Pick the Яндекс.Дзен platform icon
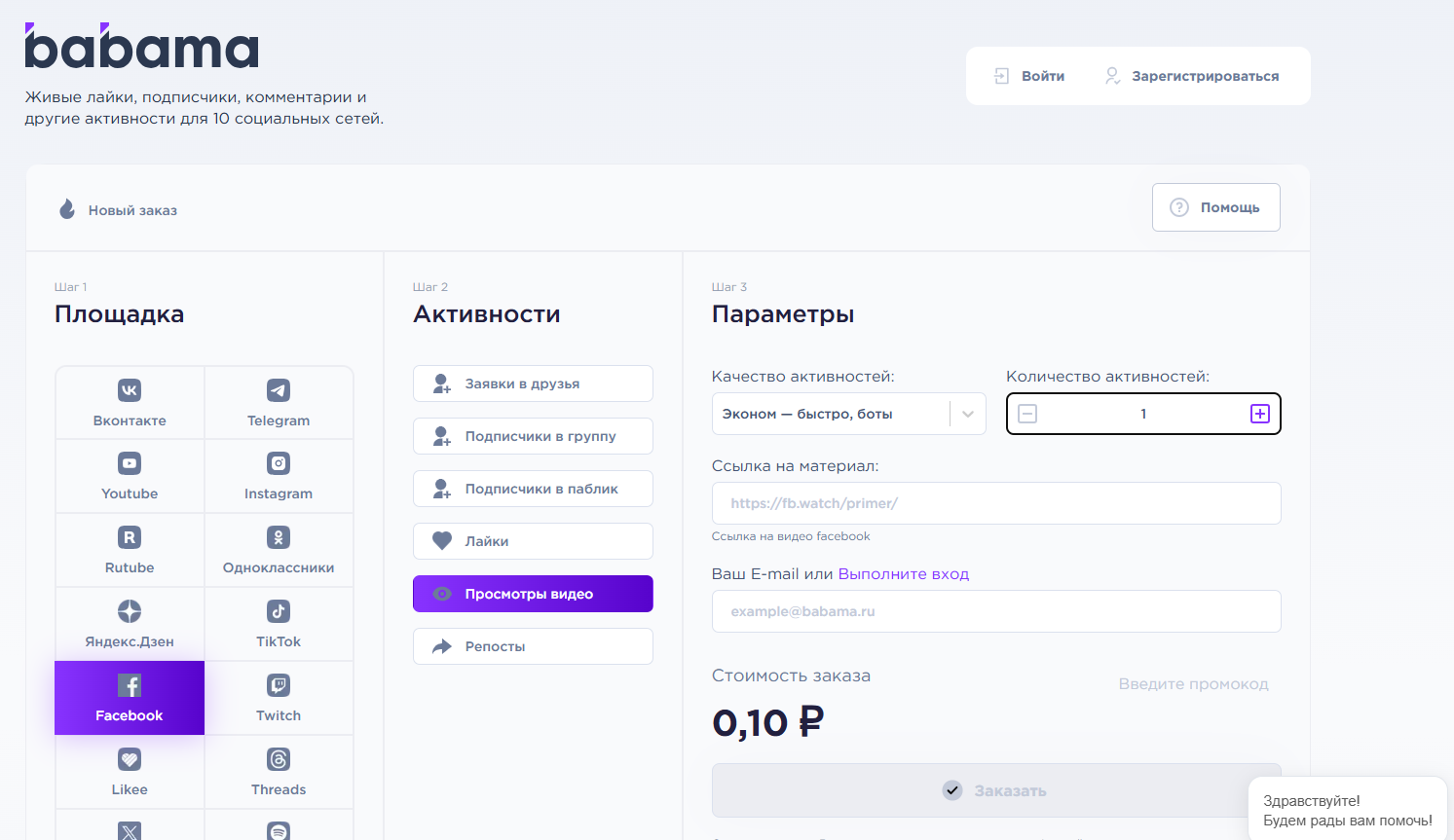Viewport: 1454px width, 840px height. click(x=130, y=611)
